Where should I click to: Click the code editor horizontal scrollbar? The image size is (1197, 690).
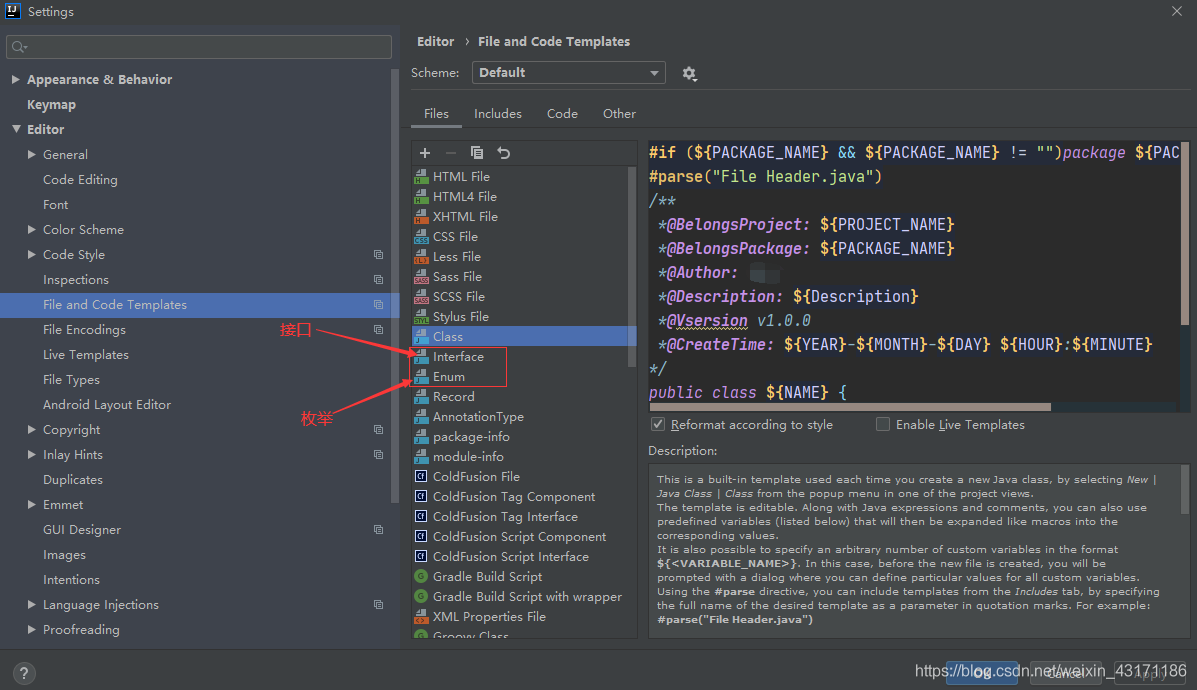(x=850, y=407)
